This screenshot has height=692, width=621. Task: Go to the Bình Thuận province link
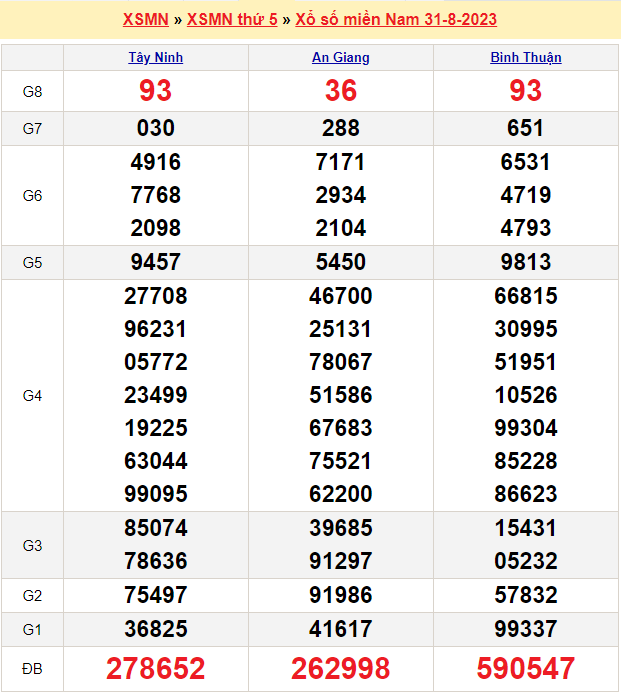(525, 58)
